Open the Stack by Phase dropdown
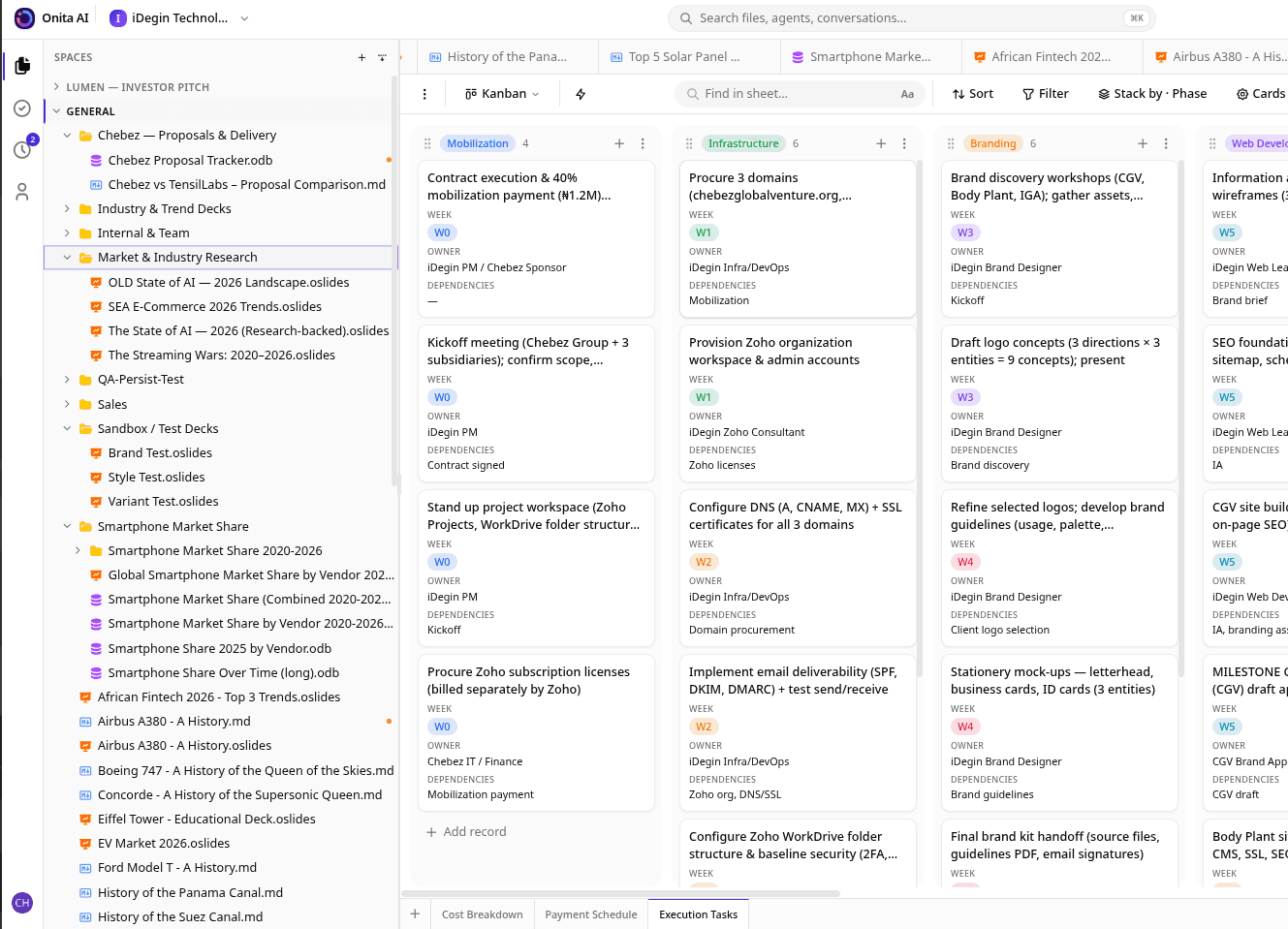 (1152, 94)
